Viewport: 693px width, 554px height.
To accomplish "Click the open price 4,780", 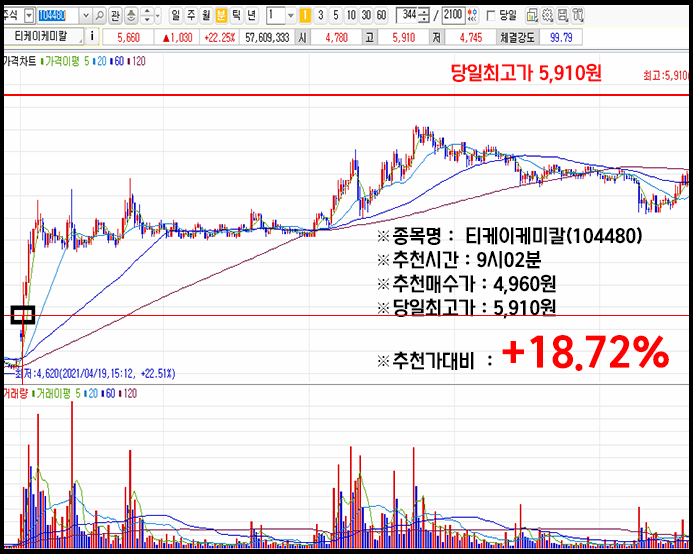I will 337,38.
